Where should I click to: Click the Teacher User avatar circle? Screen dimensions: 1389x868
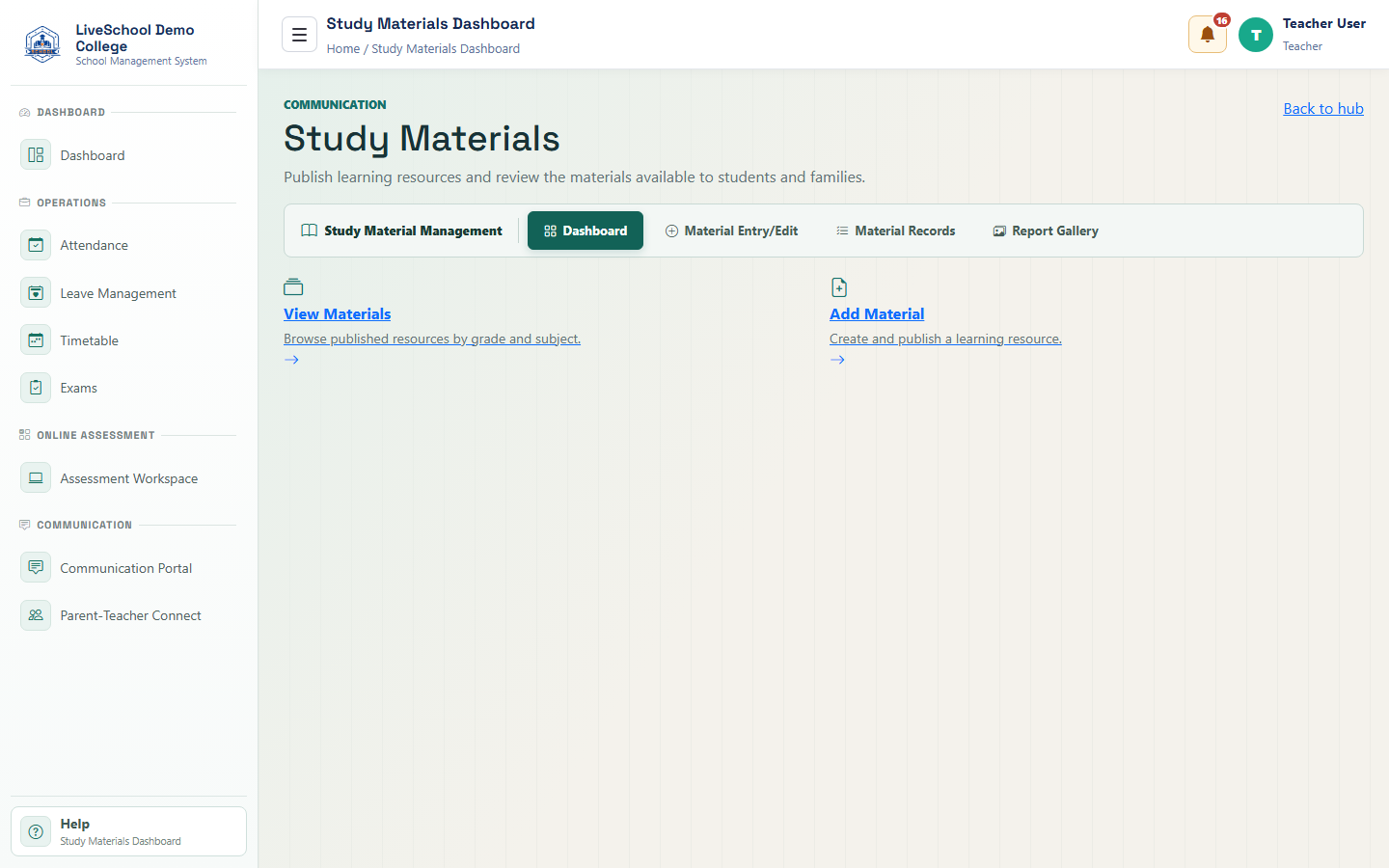pos(1256,35)
